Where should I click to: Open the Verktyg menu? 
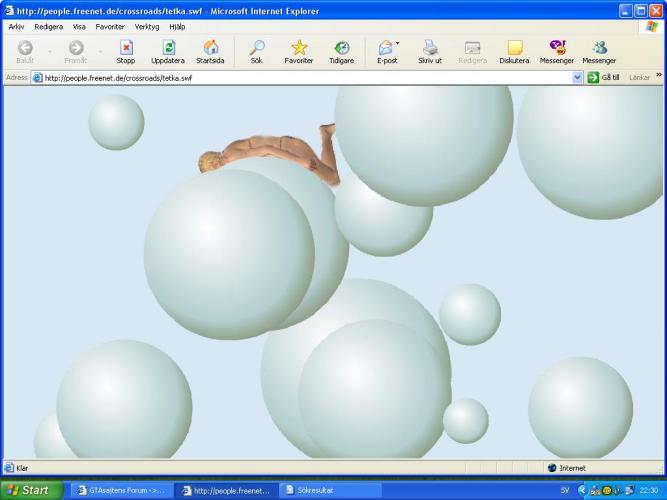click(x=147, y=27)
